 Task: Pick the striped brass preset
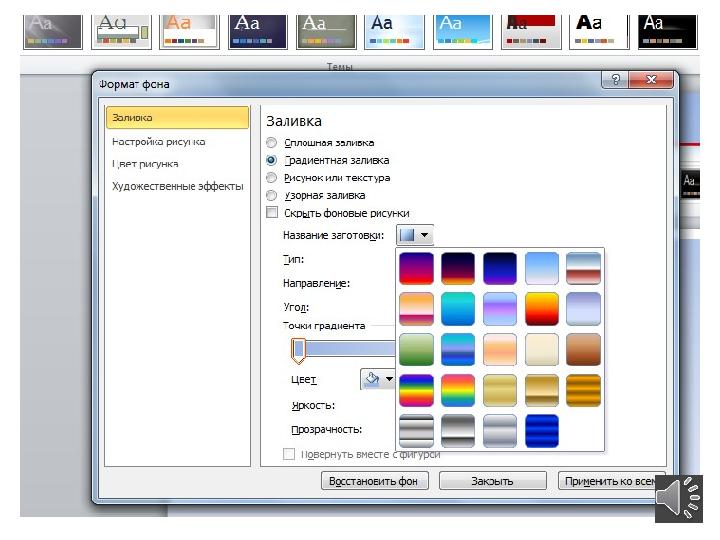click(583, 390)
